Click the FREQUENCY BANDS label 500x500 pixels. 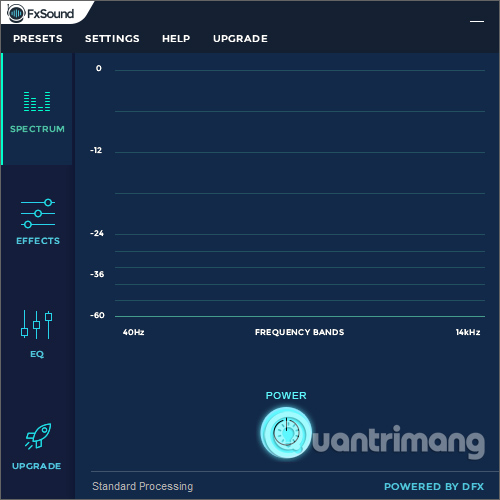click(x=299, y=332)
